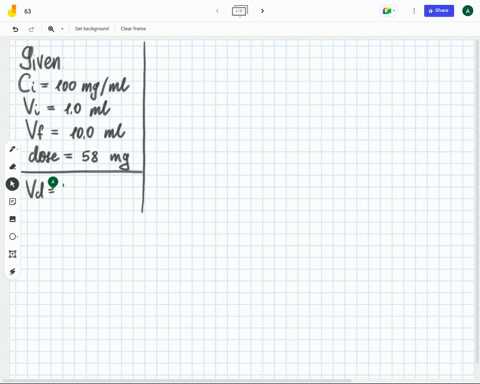Select the Laser pointer tool
The height and width of the screenshot is (384, 480).
12,271
